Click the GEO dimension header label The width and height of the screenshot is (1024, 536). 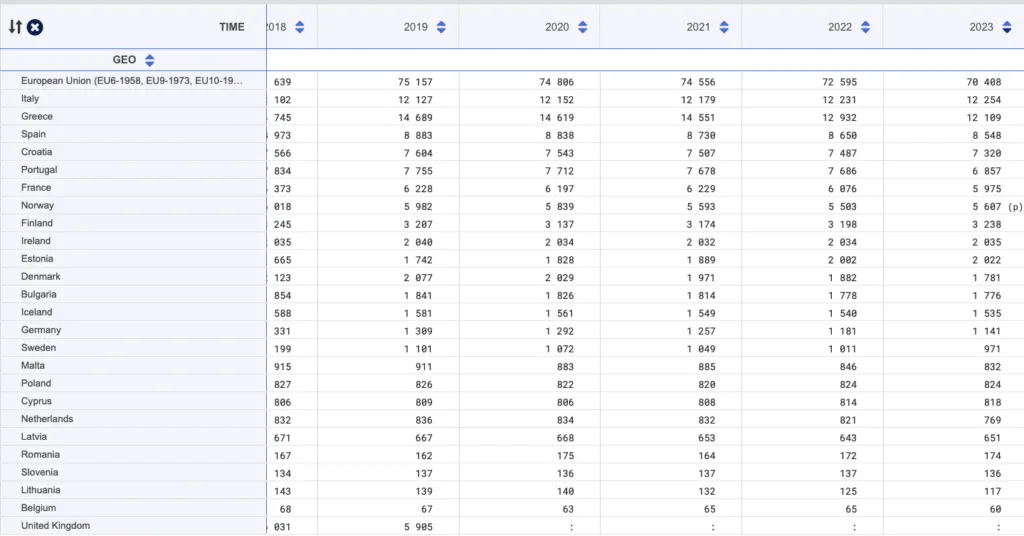click(x=124, y=60)
